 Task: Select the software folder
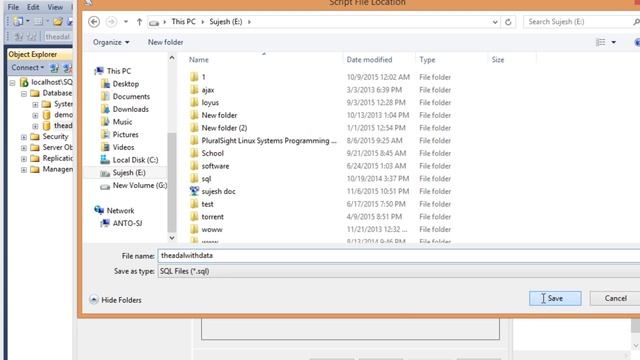(215, 166)
